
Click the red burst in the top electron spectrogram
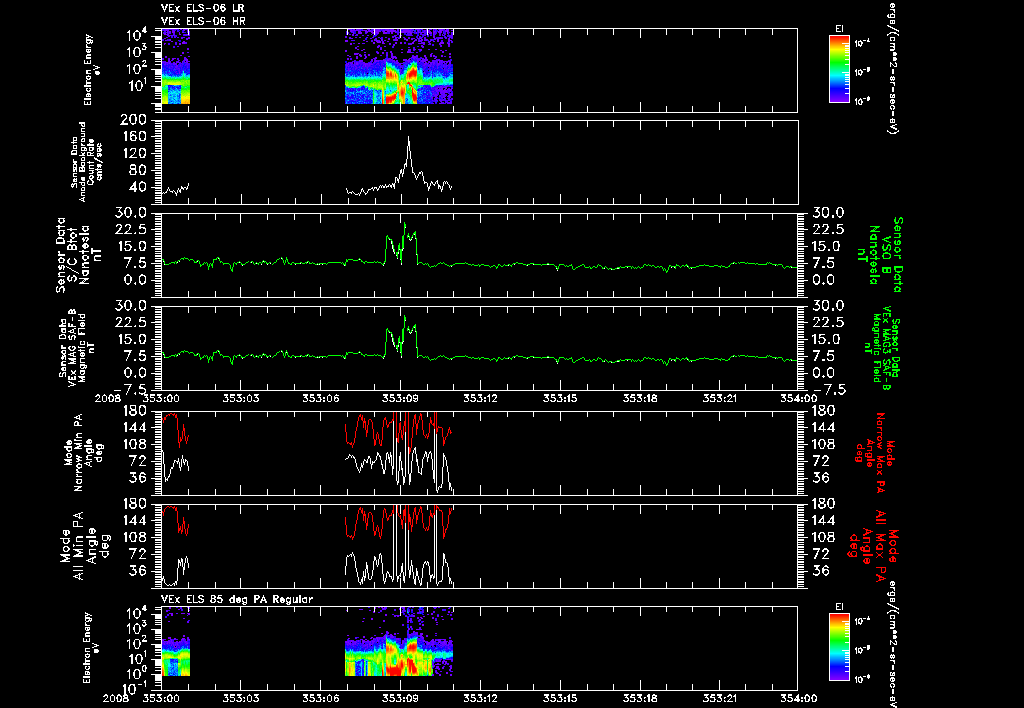[401, 82]
